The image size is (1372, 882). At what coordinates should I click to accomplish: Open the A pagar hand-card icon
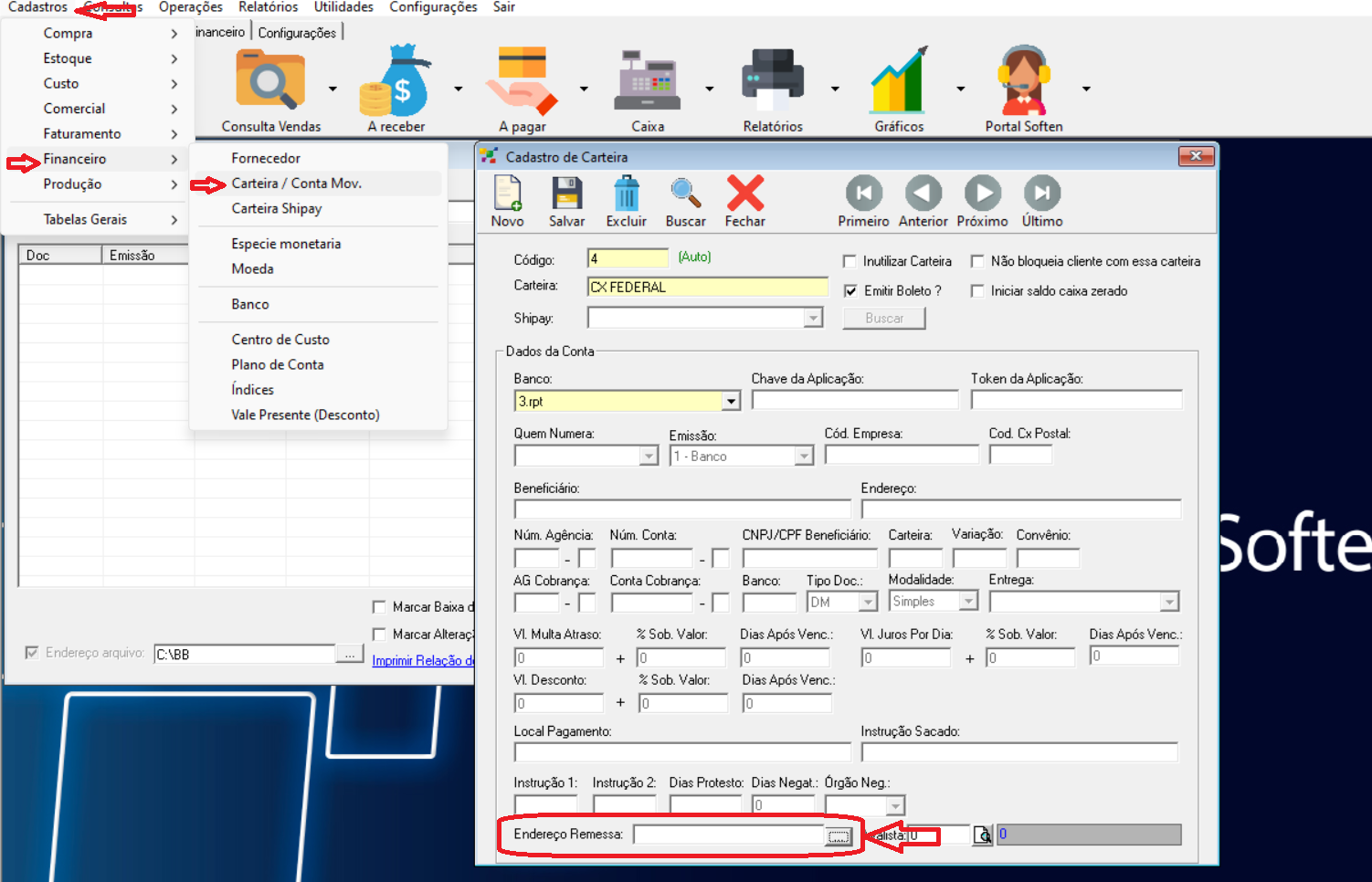[x=522, y=80]
